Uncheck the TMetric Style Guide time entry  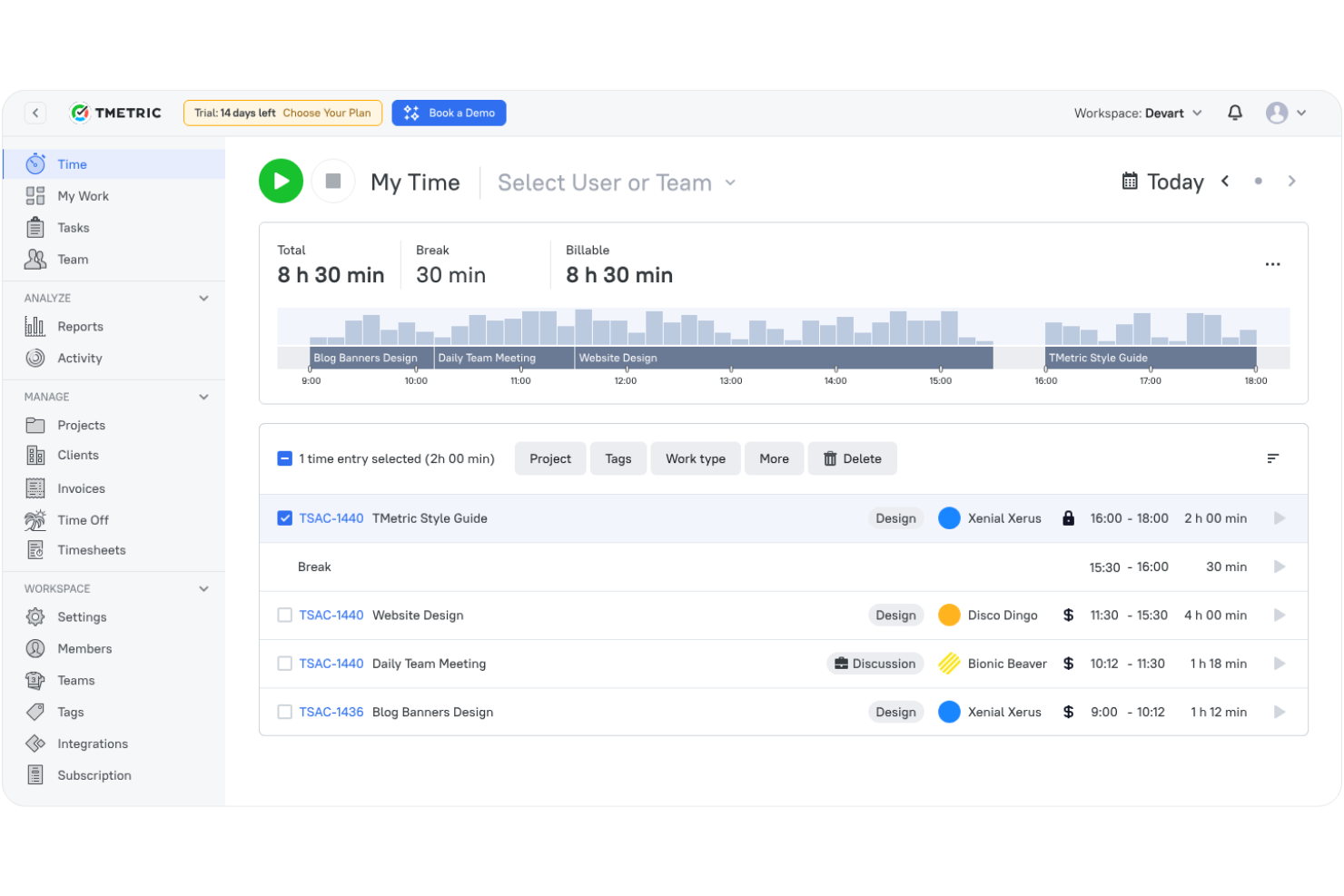(284, 517)
